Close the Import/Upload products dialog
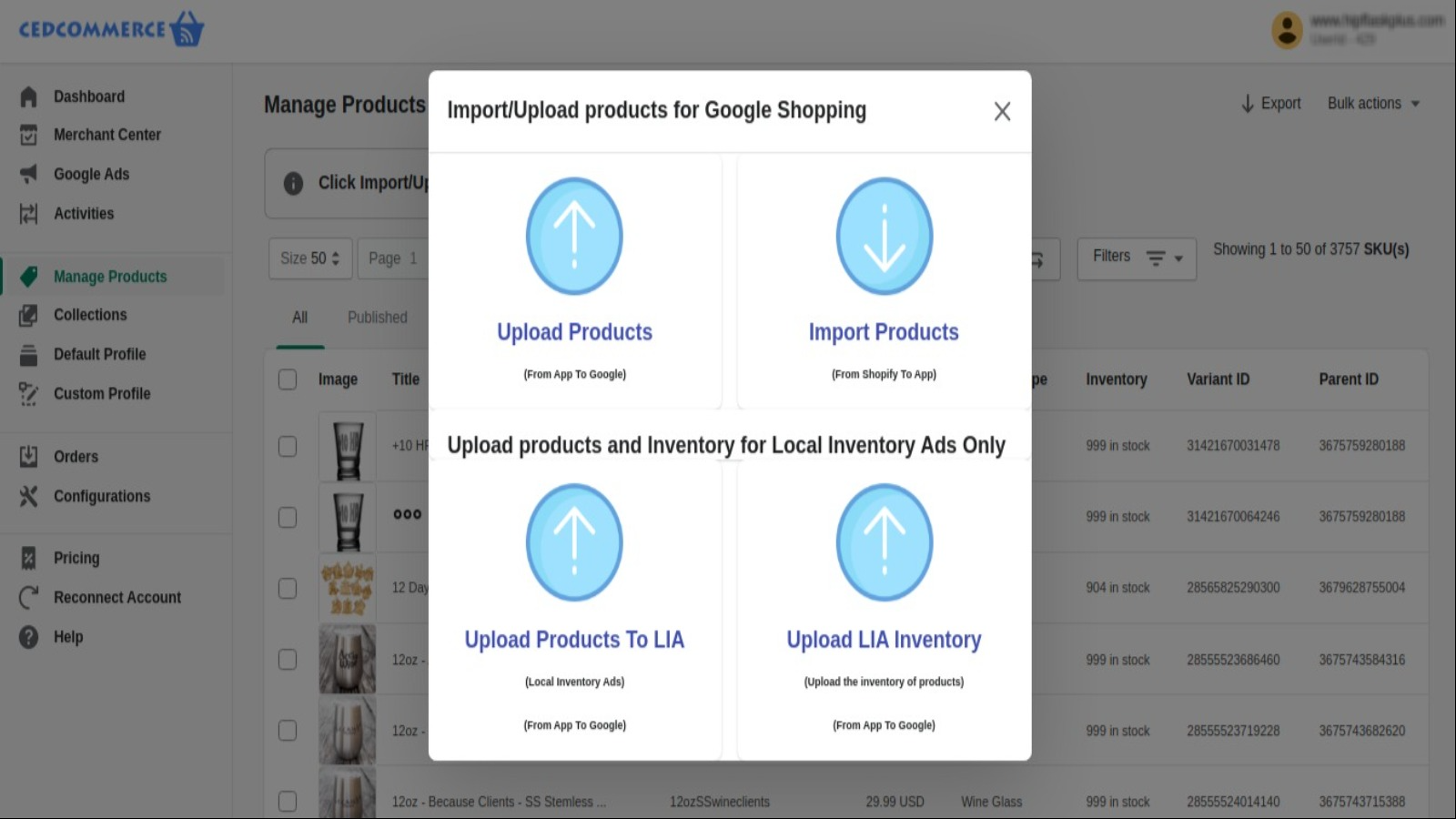Screen dimensions: 1456x819 coord(1002,111)
